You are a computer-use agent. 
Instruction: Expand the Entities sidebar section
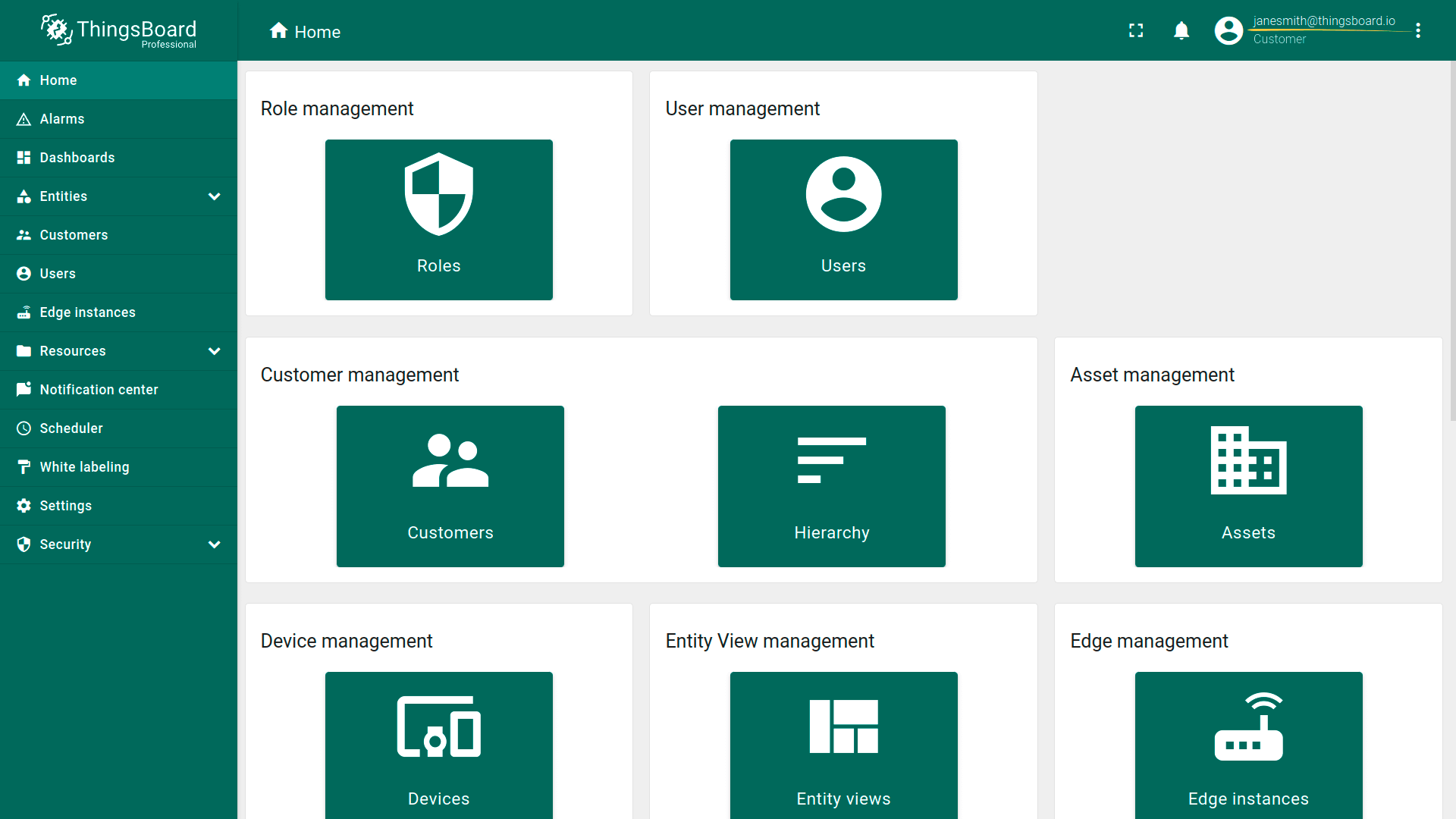[215, 196]
